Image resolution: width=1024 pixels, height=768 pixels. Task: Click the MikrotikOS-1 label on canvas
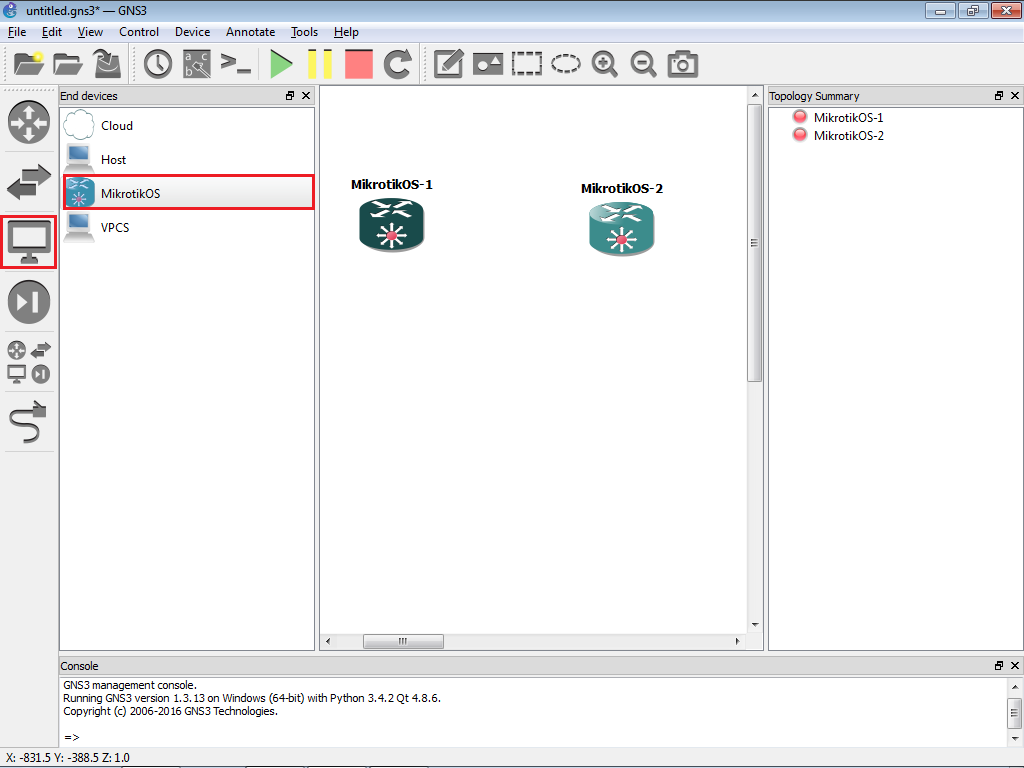(x=392, y=185)
